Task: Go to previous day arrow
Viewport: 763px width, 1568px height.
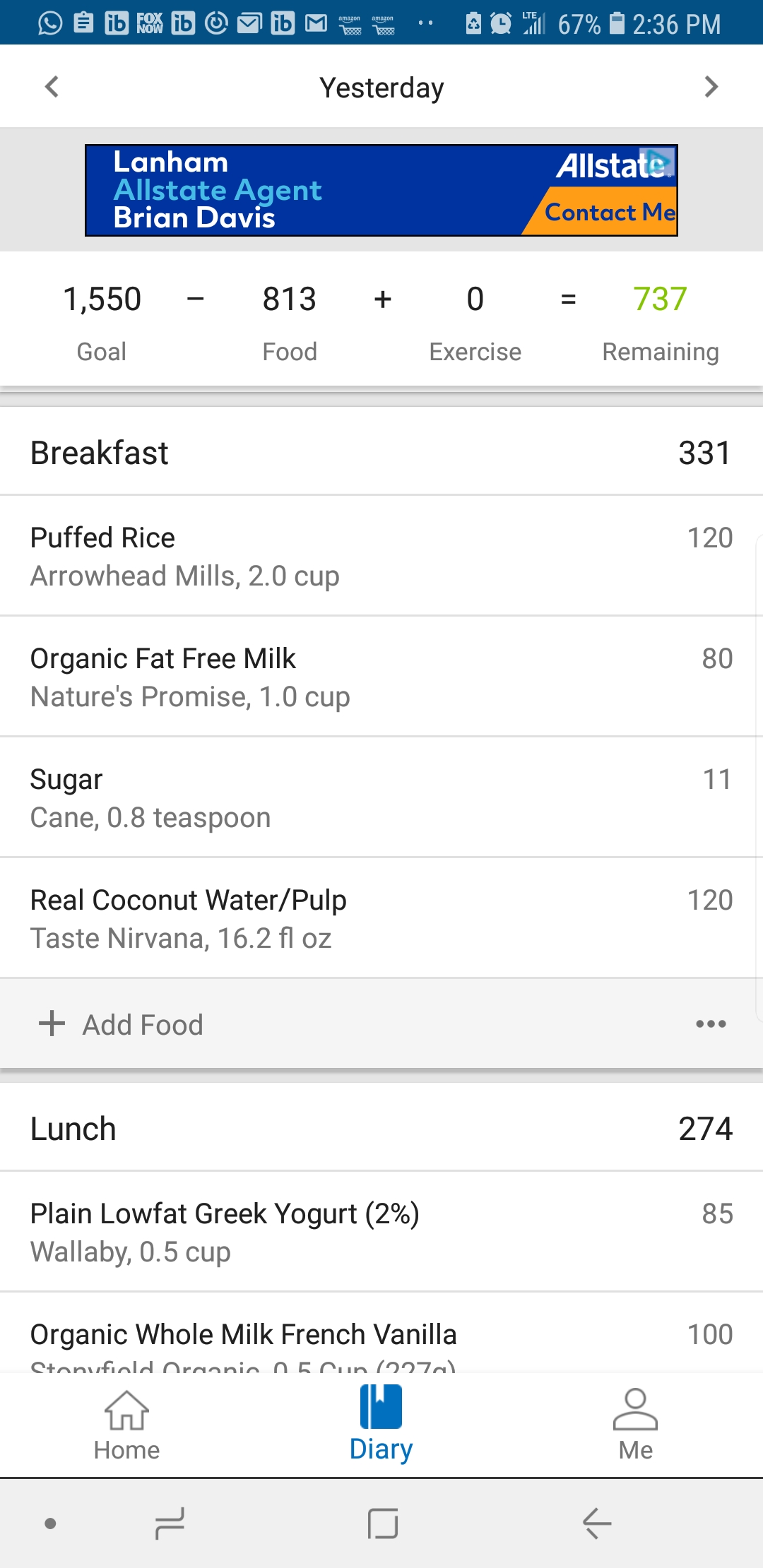Action: pyautogui.click(x=52, y=87)
